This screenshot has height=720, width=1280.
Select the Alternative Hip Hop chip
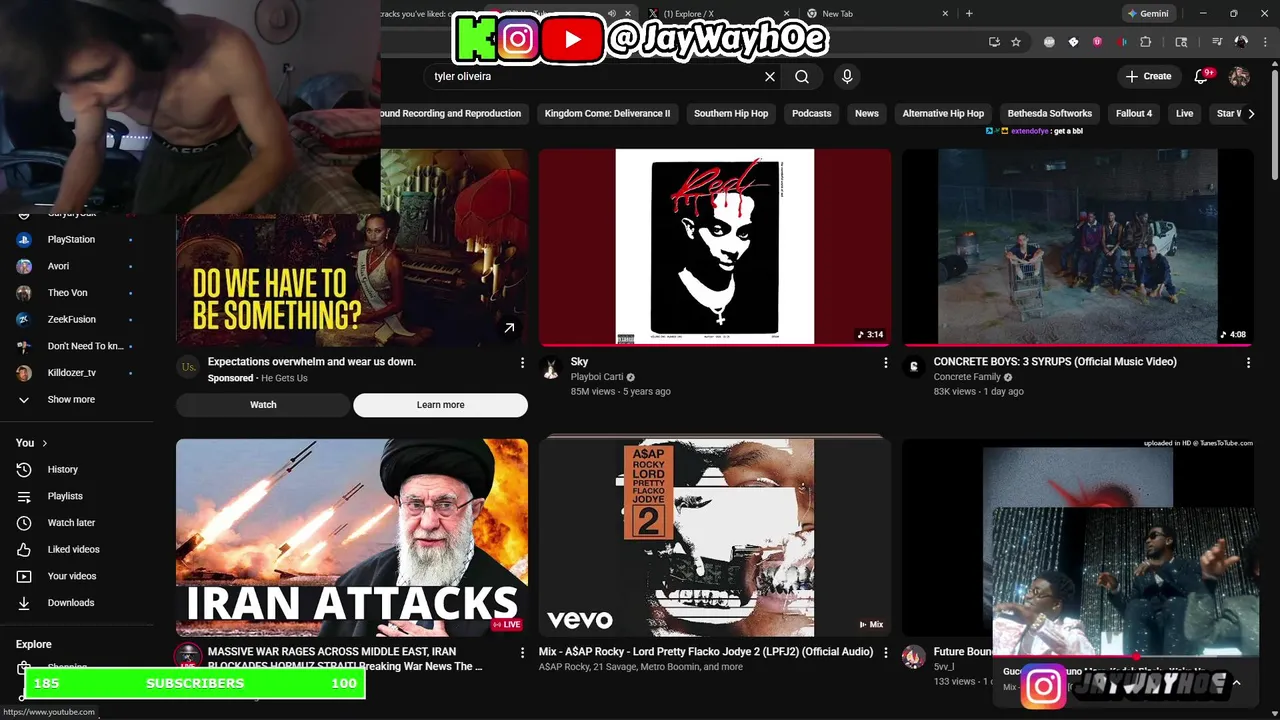[943, 113]
